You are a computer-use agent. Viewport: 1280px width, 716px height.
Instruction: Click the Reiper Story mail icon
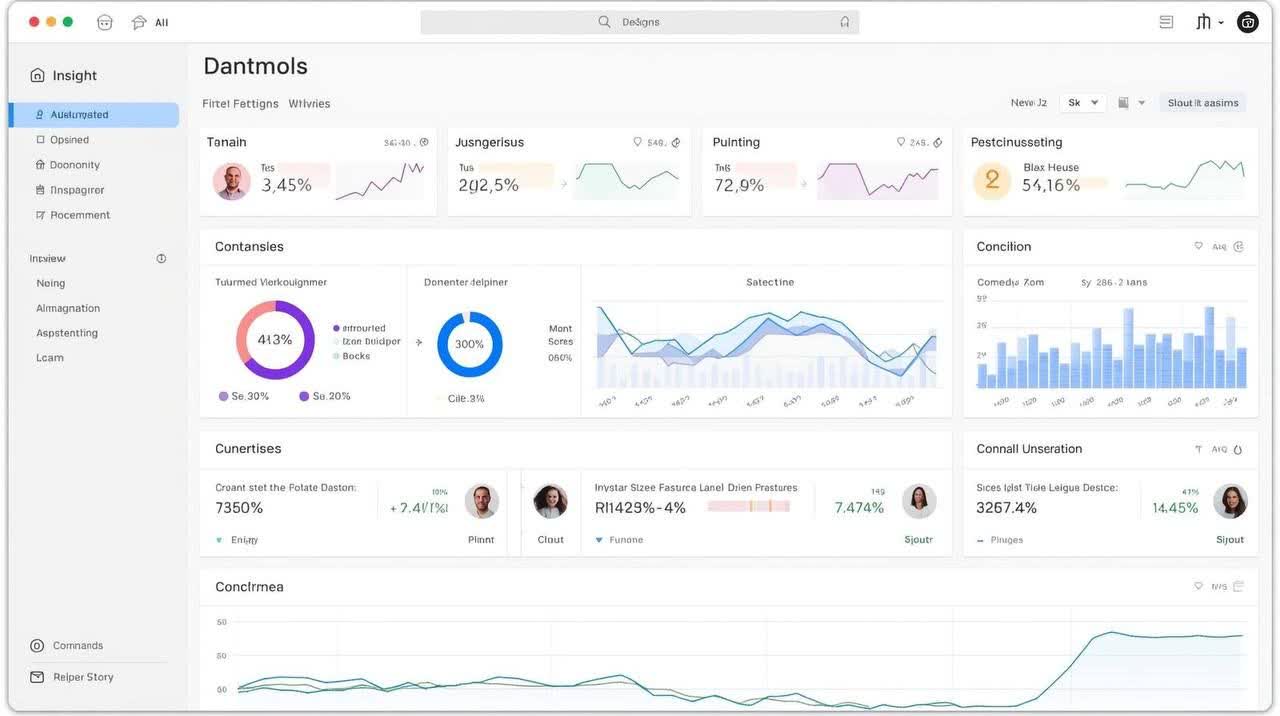pyautogui.click(x=37, y=677)
